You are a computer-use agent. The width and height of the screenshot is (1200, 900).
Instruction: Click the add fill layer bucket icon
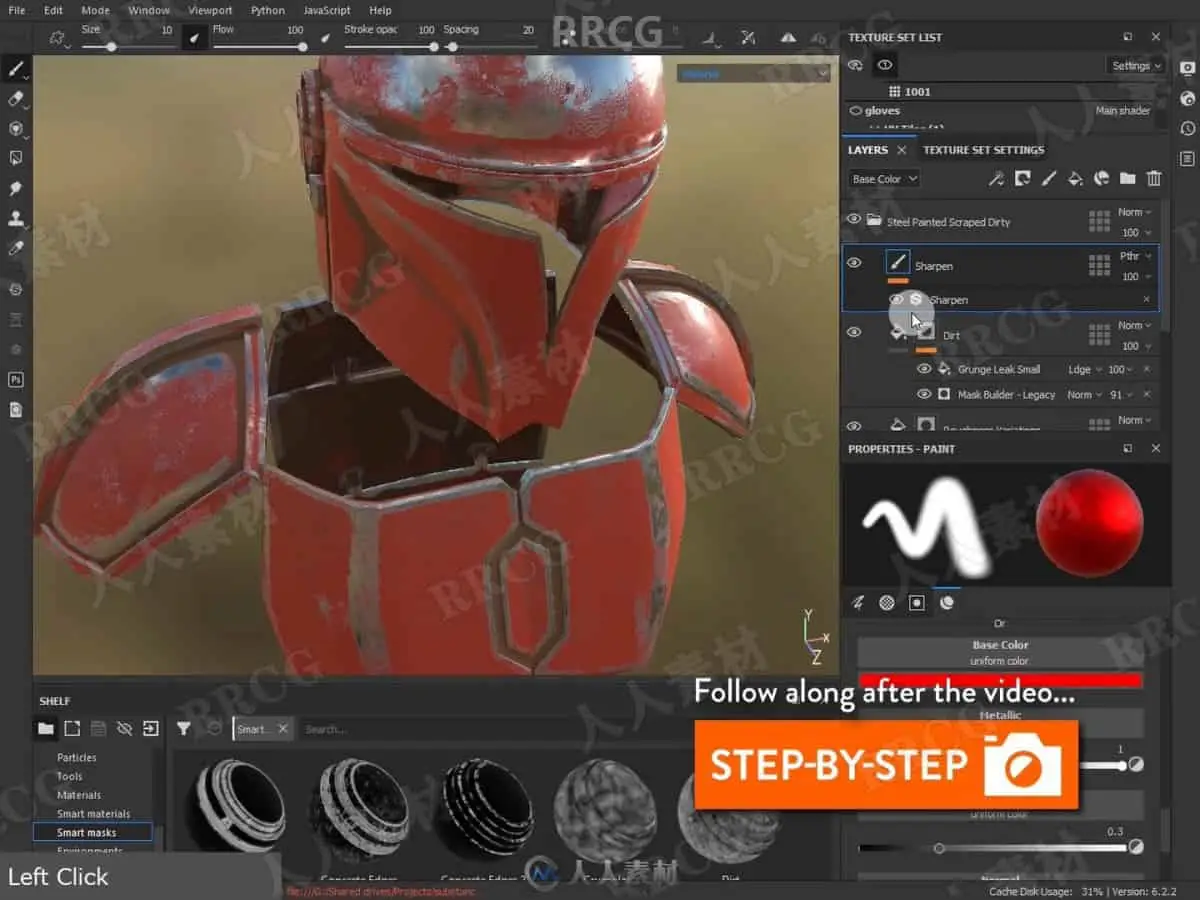(1075, 179)
